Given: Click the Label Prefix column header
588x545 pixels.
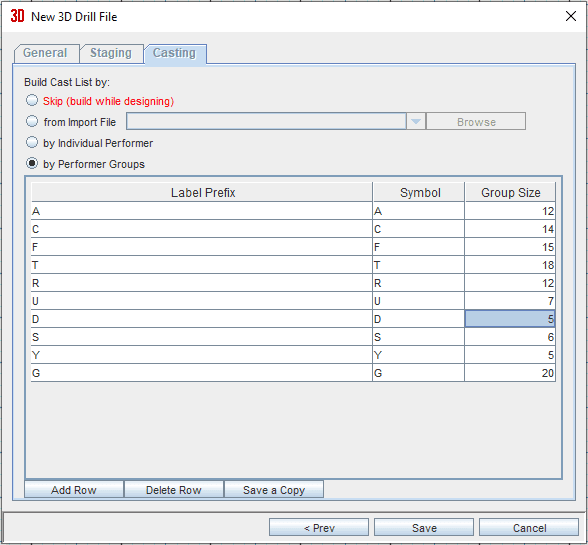Looking at the screenshot, I should coord(202,192).
